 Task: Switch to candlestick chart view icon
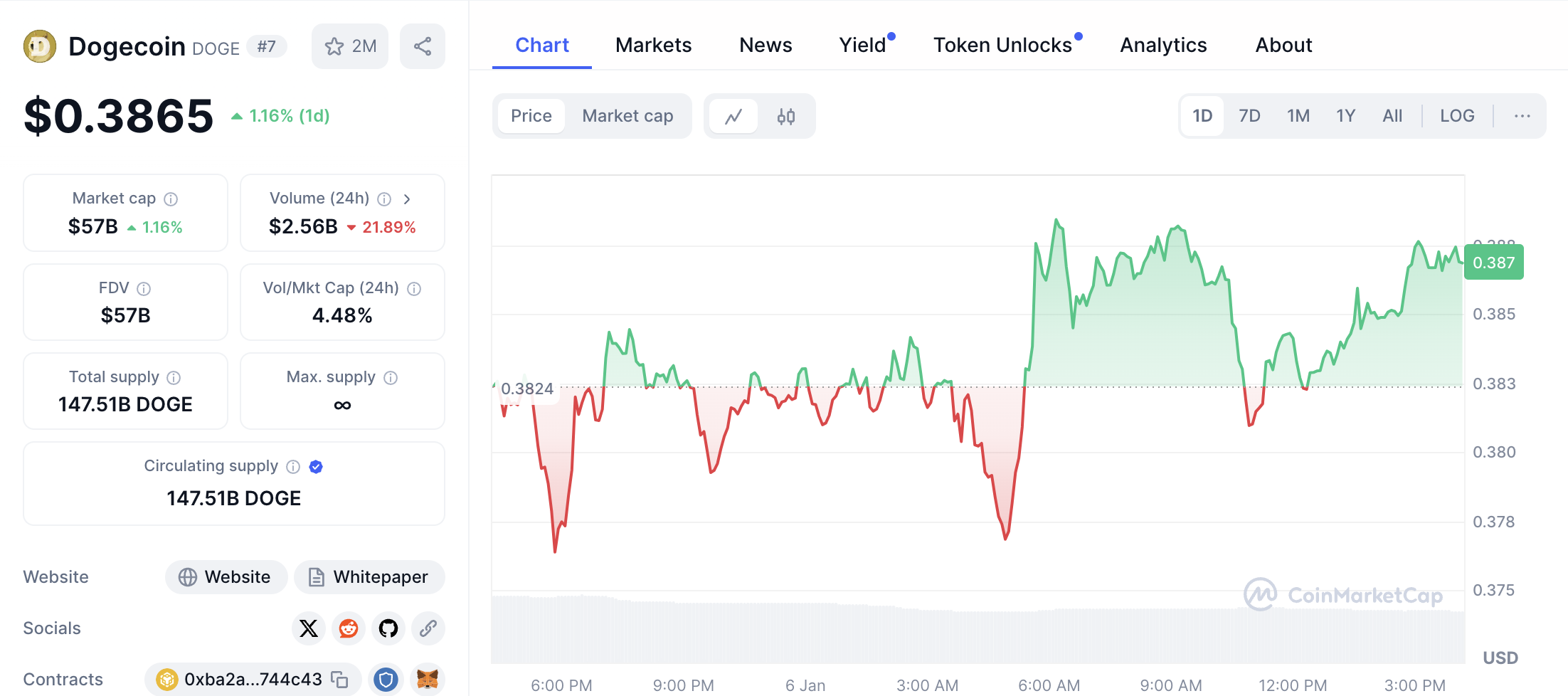[785, 116]
